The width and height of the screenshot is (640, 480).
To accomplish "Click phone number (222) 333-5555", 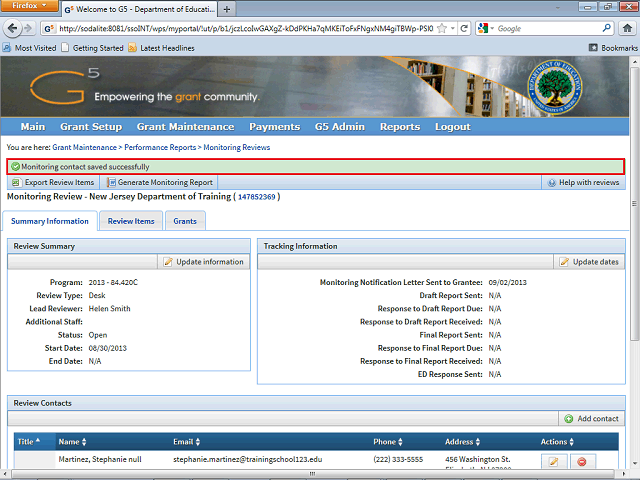I will [x=398, y=459].
